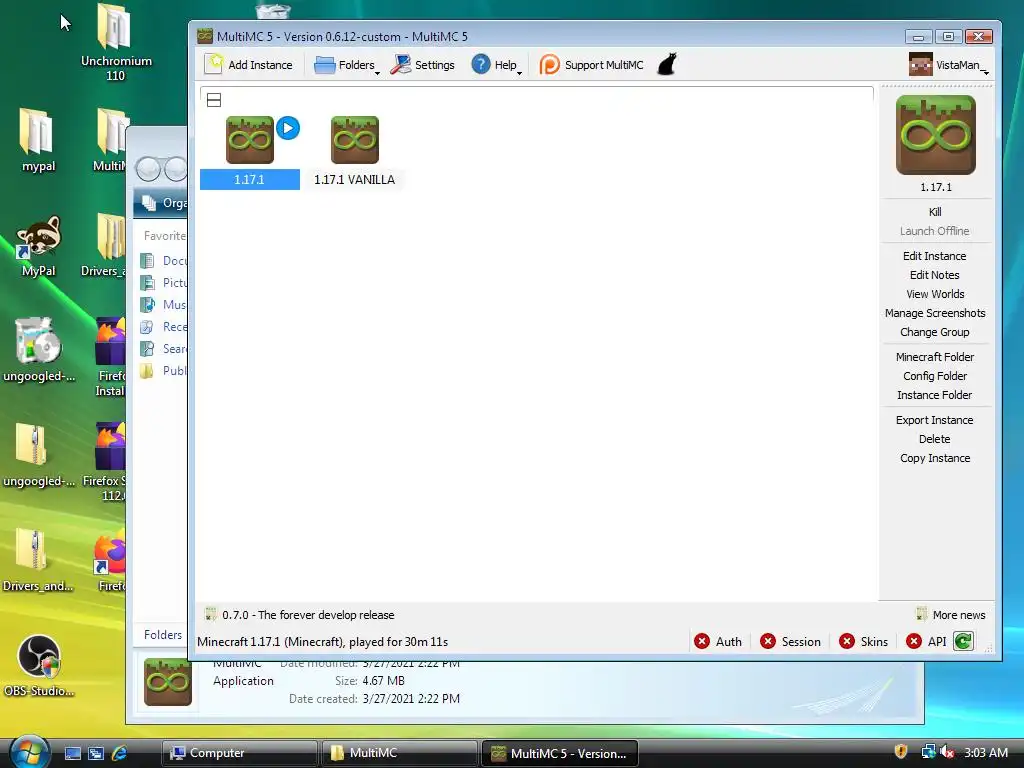The height and width of the screenshot is (768, 1024).
Task: Open the Help dropdown menu
Action: pos(497,65)
